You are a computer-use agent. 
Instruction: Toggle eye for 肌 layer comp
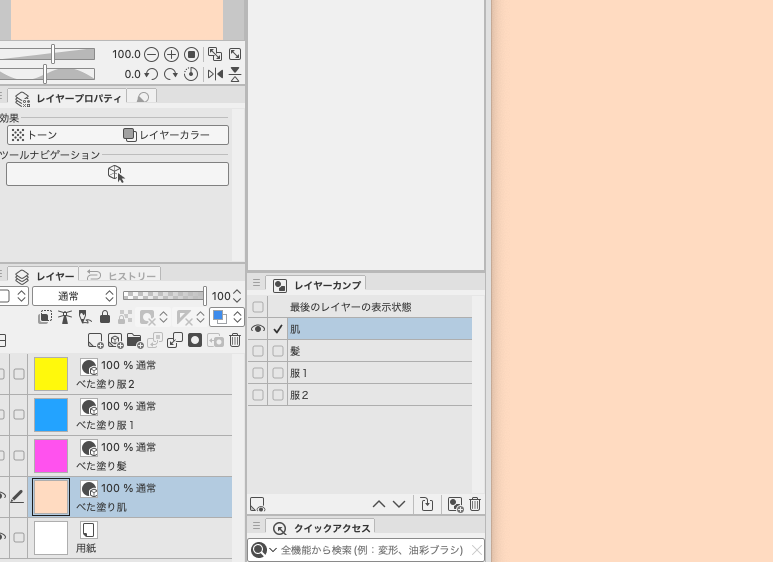point(258,329)
